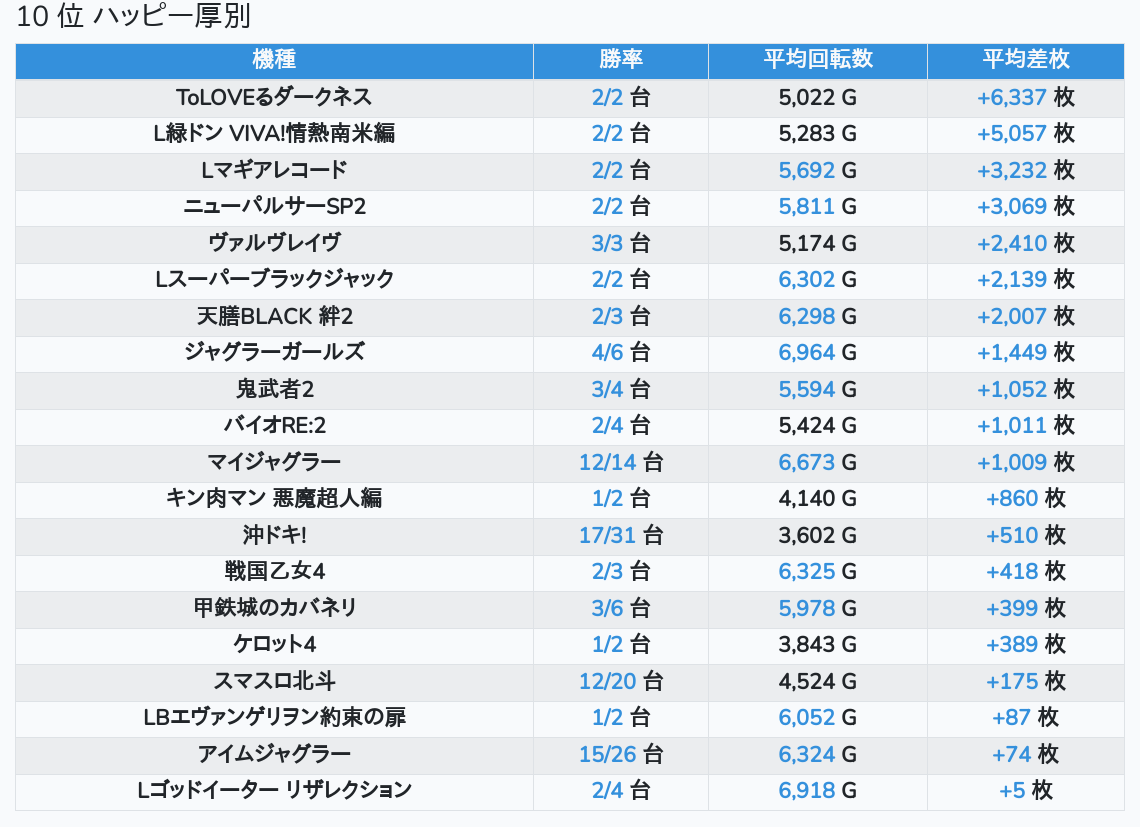
Task: Click the +5,057 枚 average difference value
Action: pyautogui.click(x=1026, y=133)
